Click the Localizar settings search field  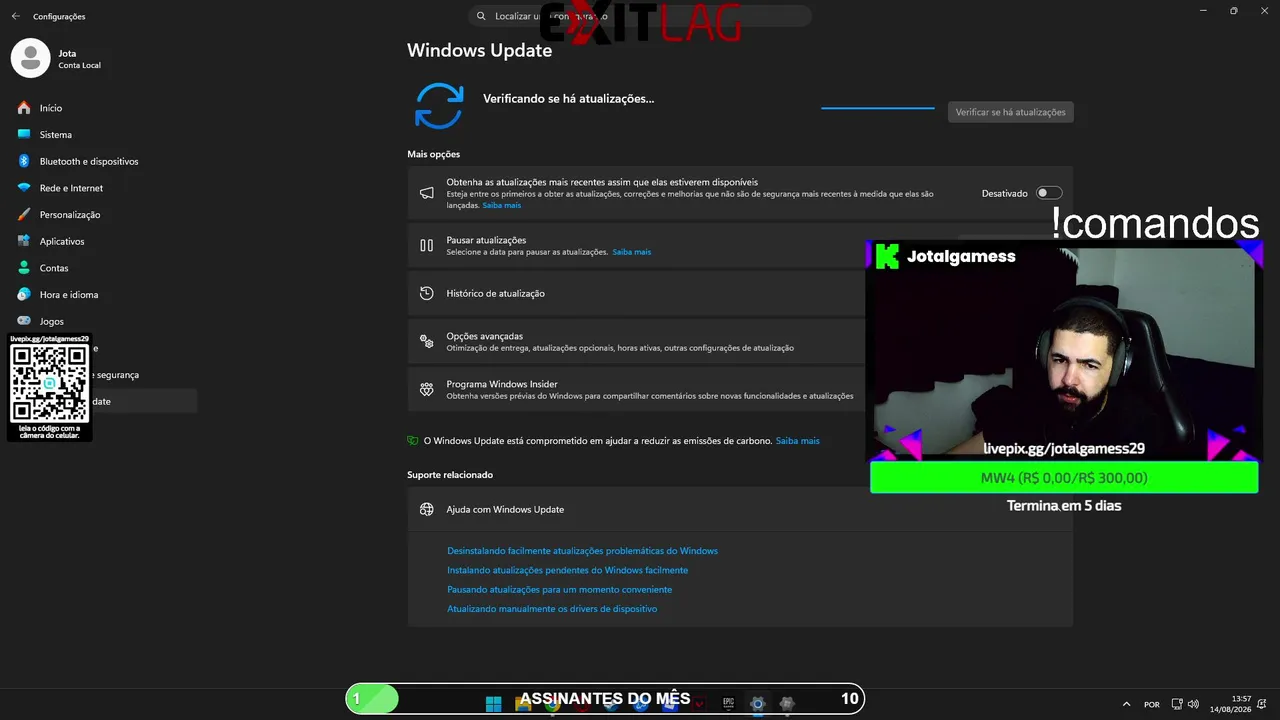[x=640, y=16]
